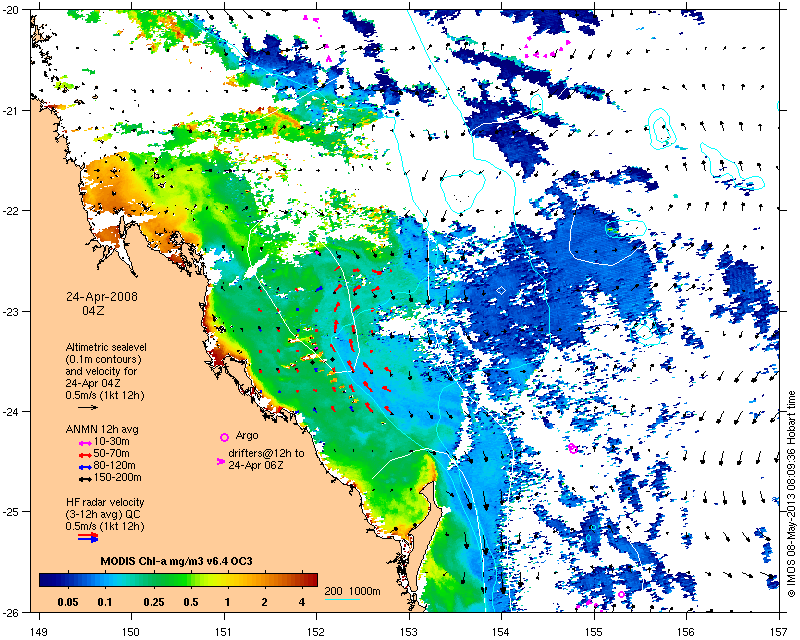The width and height of the screenshot is (800, 640).
Task: Click the Argo magenta circle legend symbol
Action: [224, 437]
